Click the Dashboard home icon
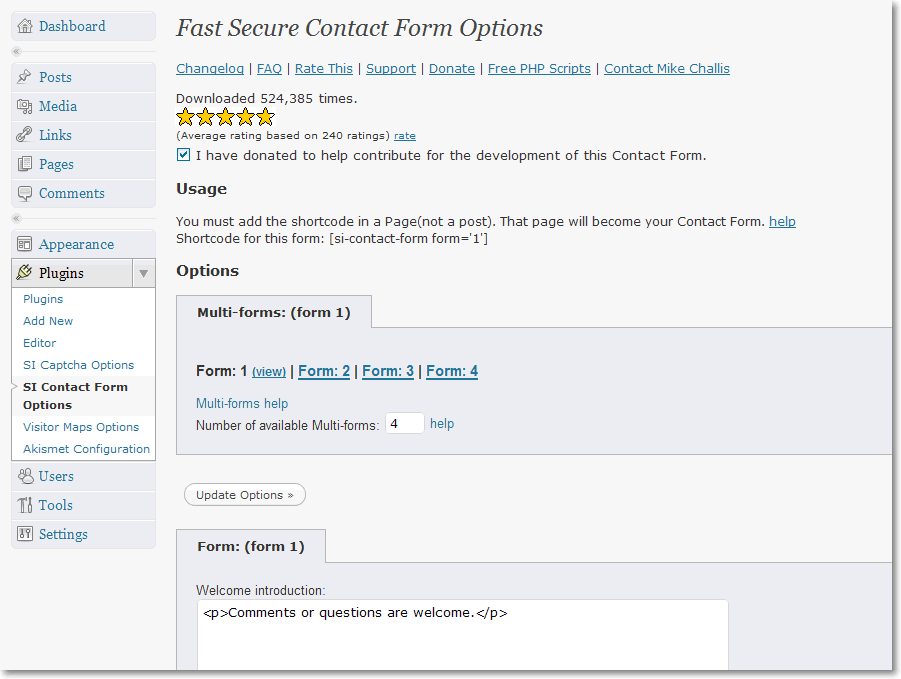This screenshot has height=679, width=901. tap(25, 26)
